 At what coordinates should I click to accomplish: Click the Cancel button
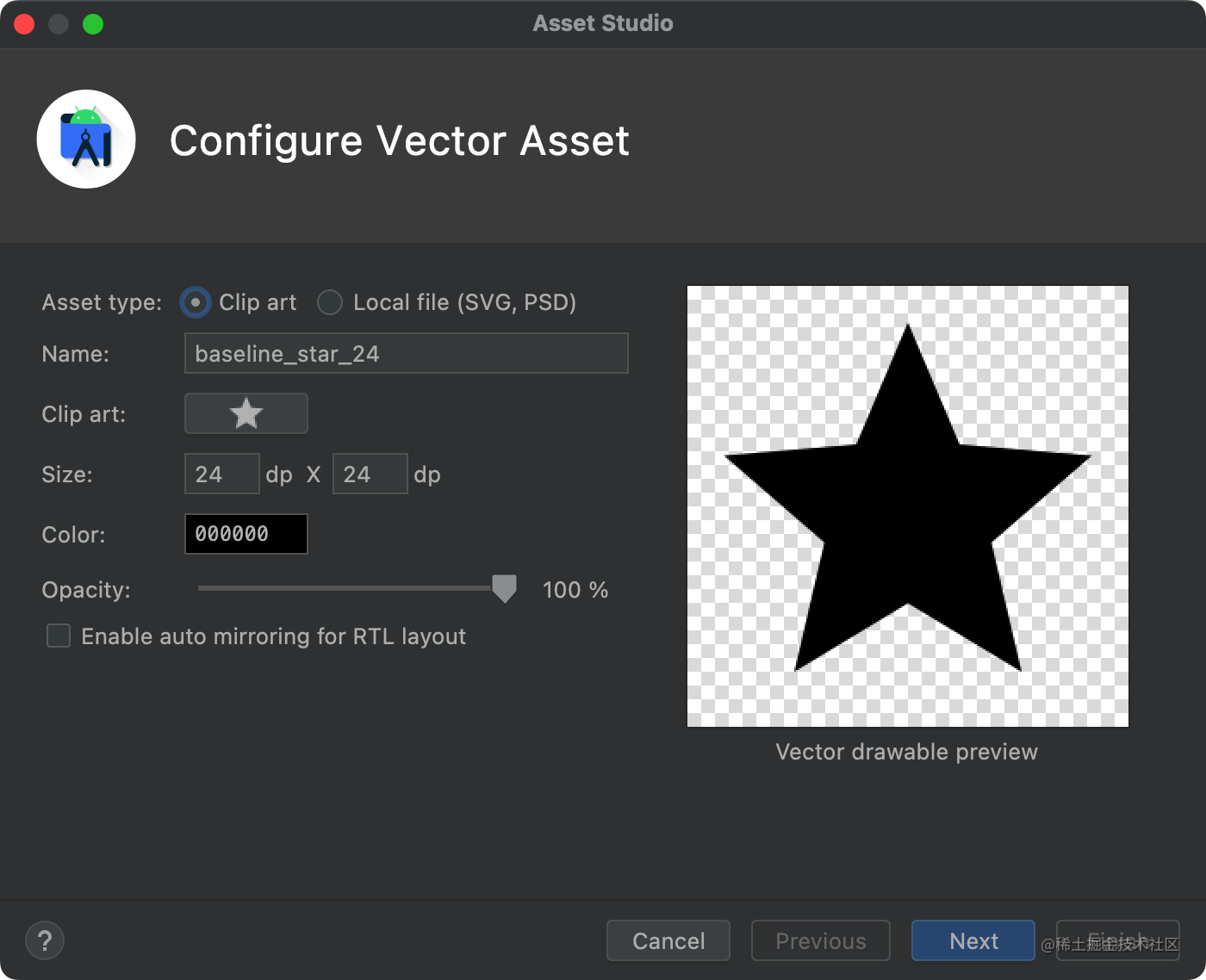[668, 940]
